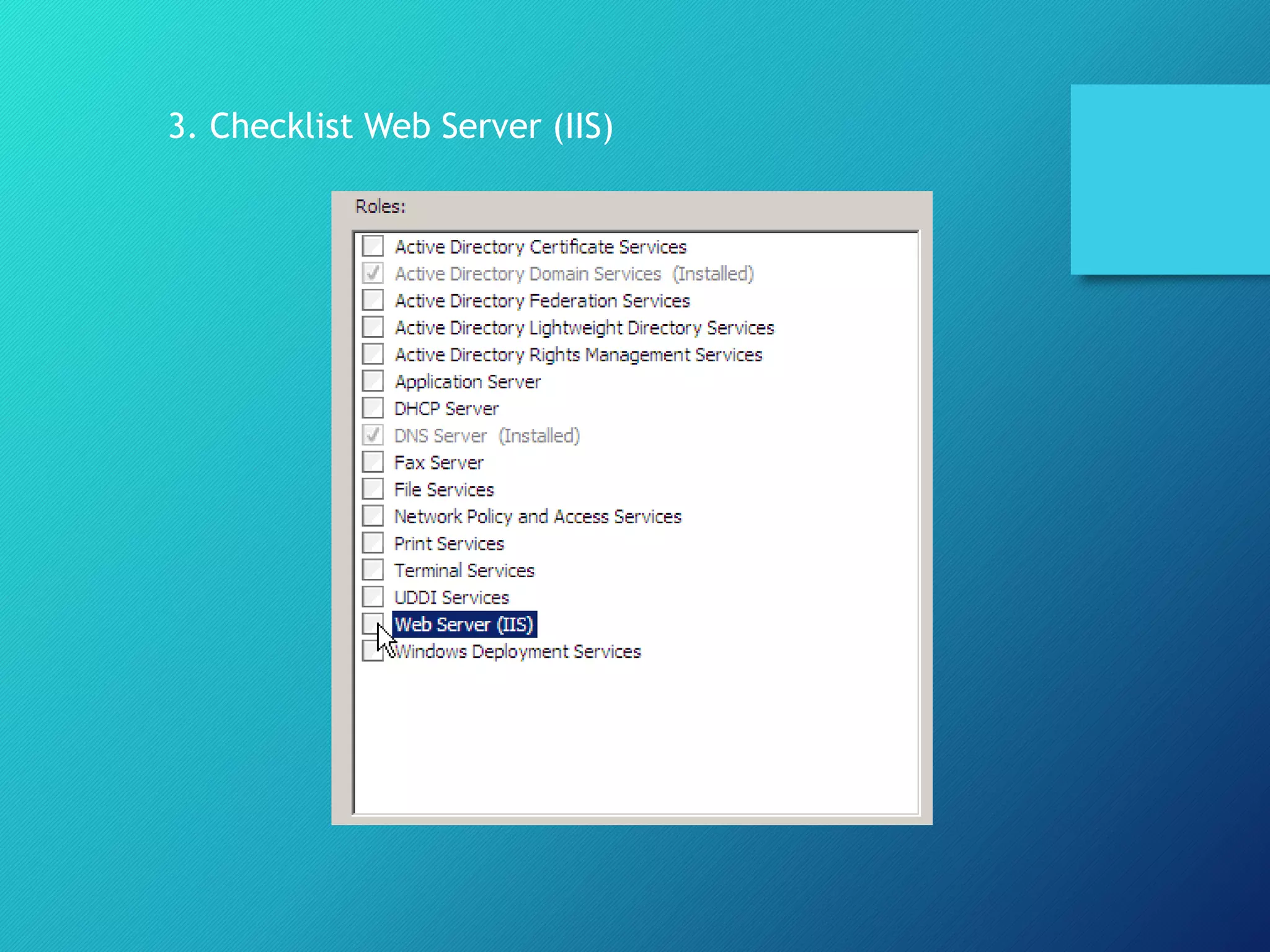Select the 'Application Server' role label
Screen dimensions: 1270x952
[x=468, y=382]
